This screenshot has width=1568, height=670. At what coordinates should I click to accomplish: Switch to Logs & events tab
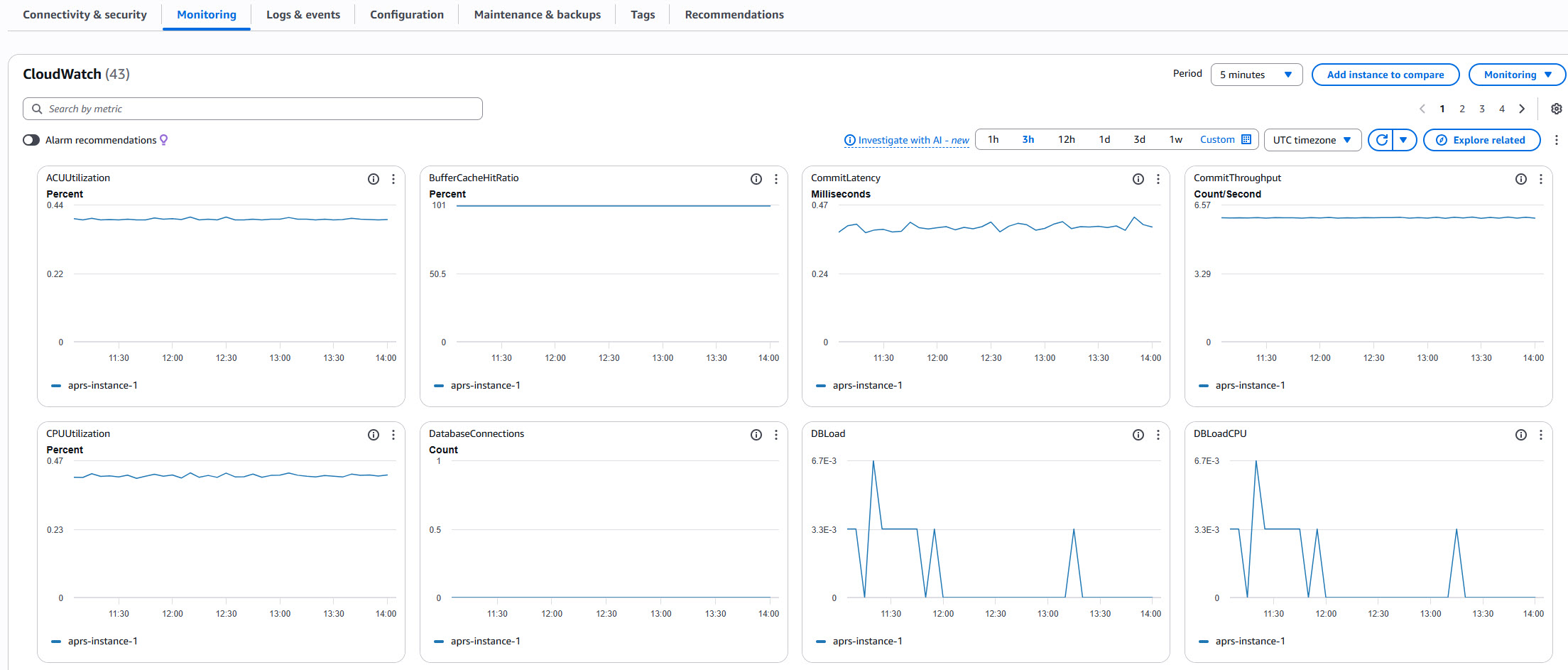coord(303,15)
